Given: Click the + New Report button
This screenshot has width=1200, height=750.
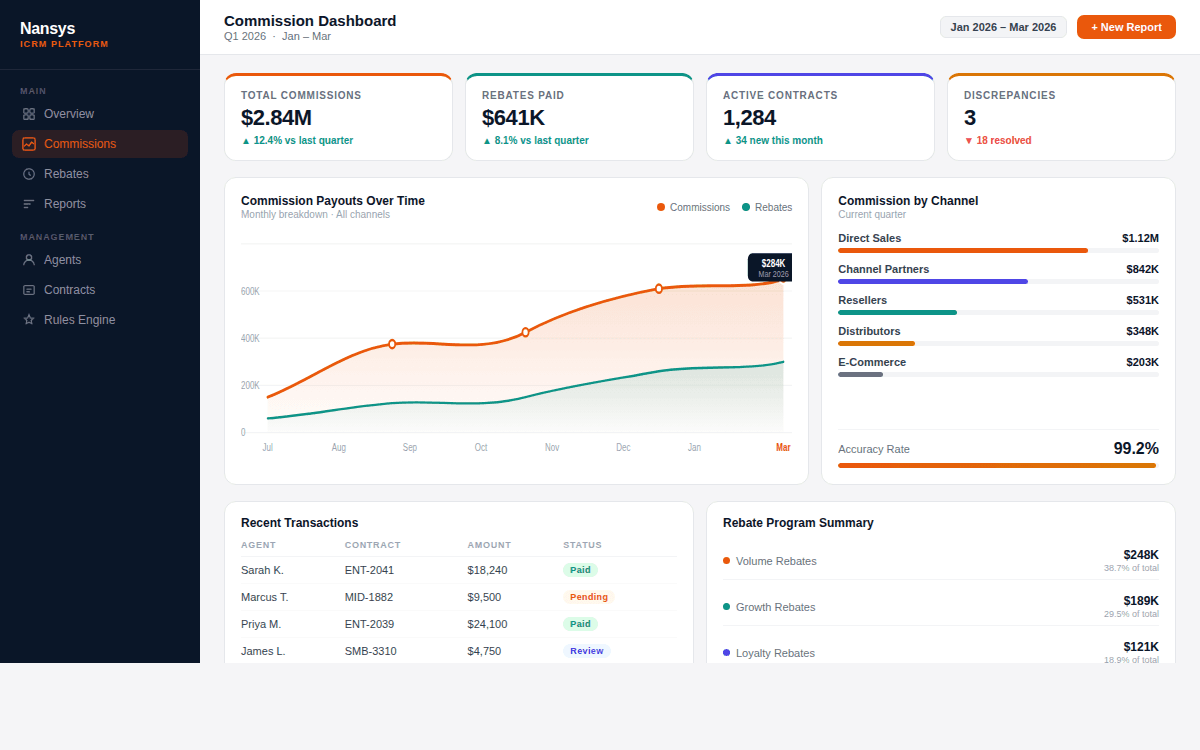Looking at the screenshot, I should pyautogui.click(x=1126, y=27).
